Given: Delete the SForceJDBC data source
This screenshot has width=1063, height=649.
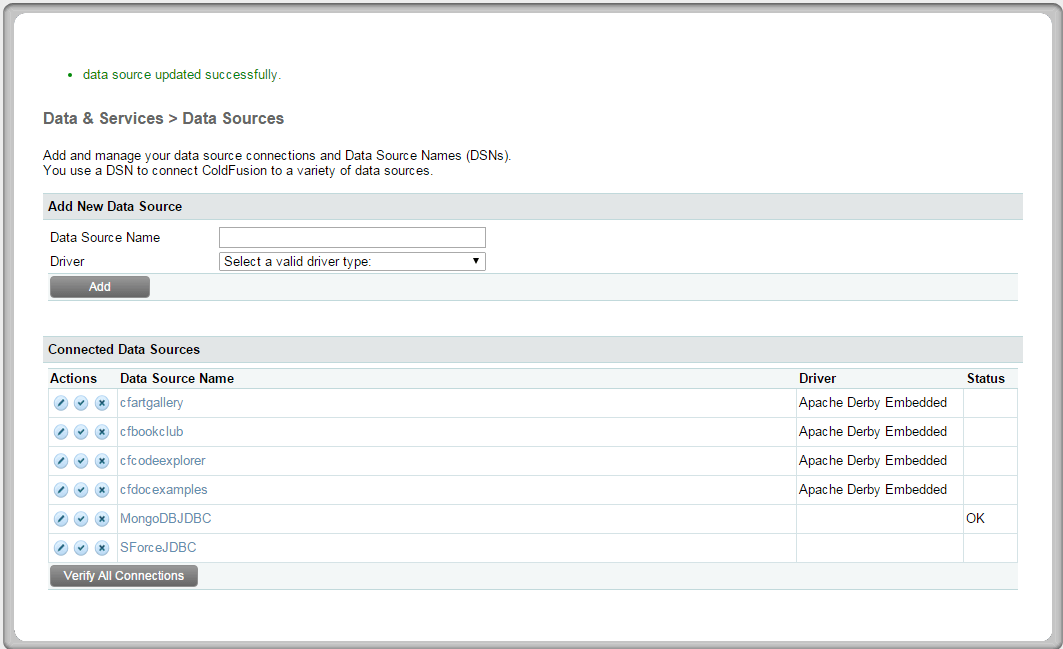Looking at the screenshot, I should tap(102, 548).
